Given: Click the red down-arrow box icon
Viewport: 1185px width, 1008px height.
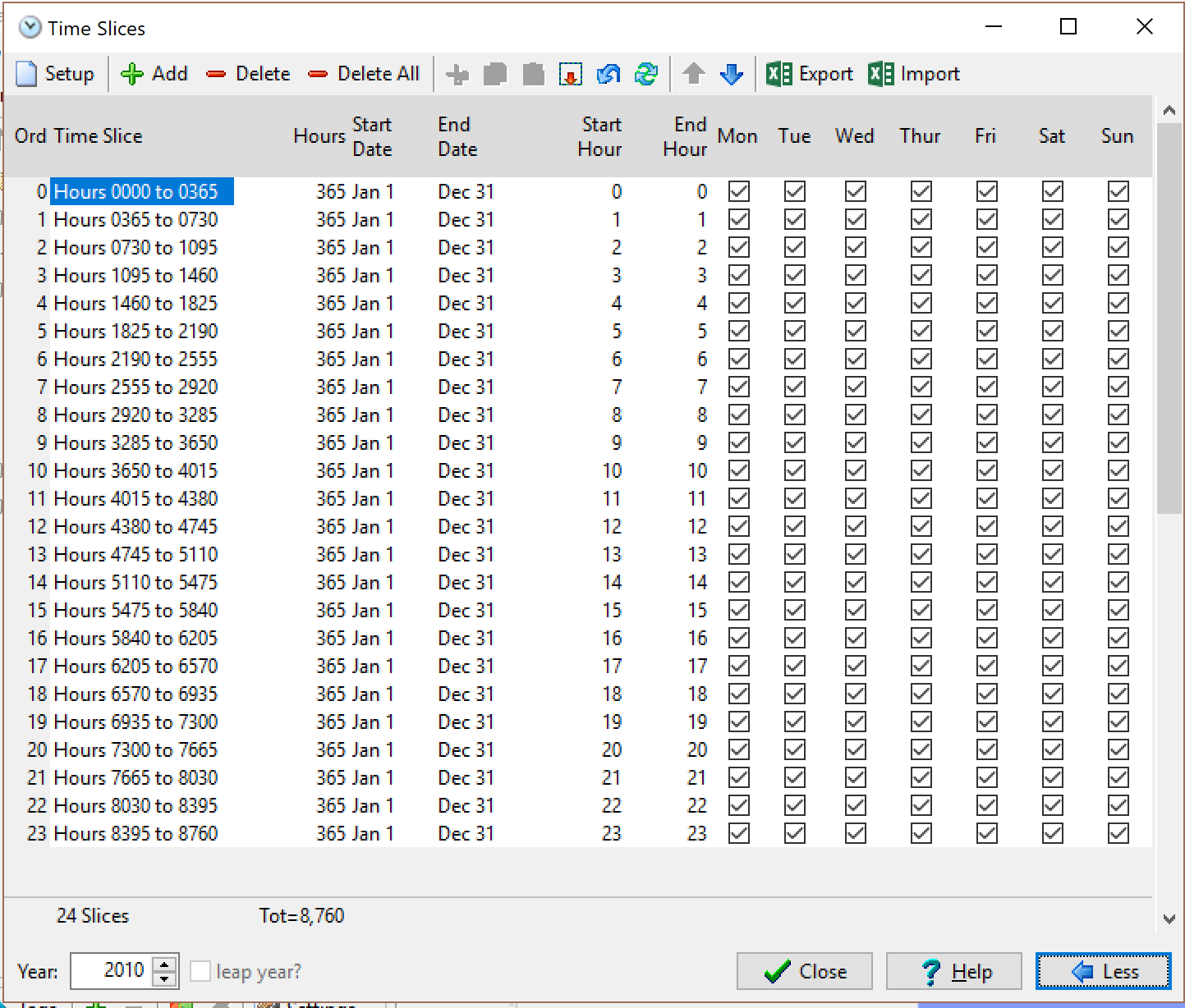Looking at the screenshot, I should click(x=571, y=75).
